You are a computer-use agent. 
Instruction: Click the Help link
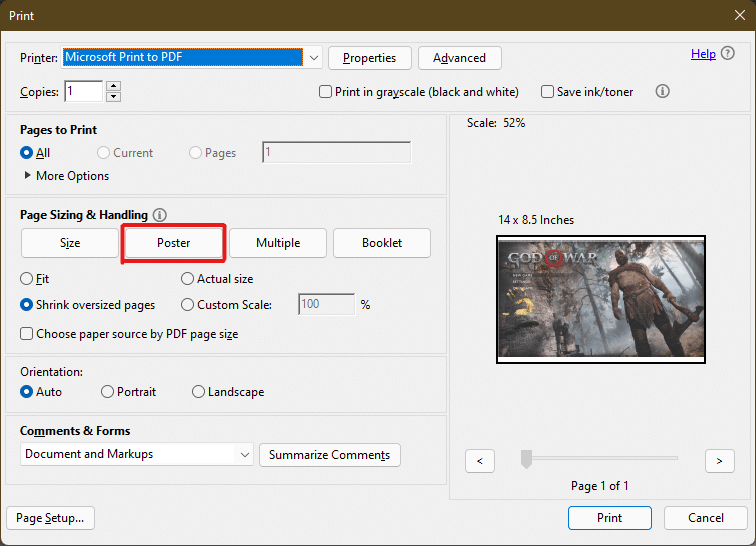[x=703, y=54]
